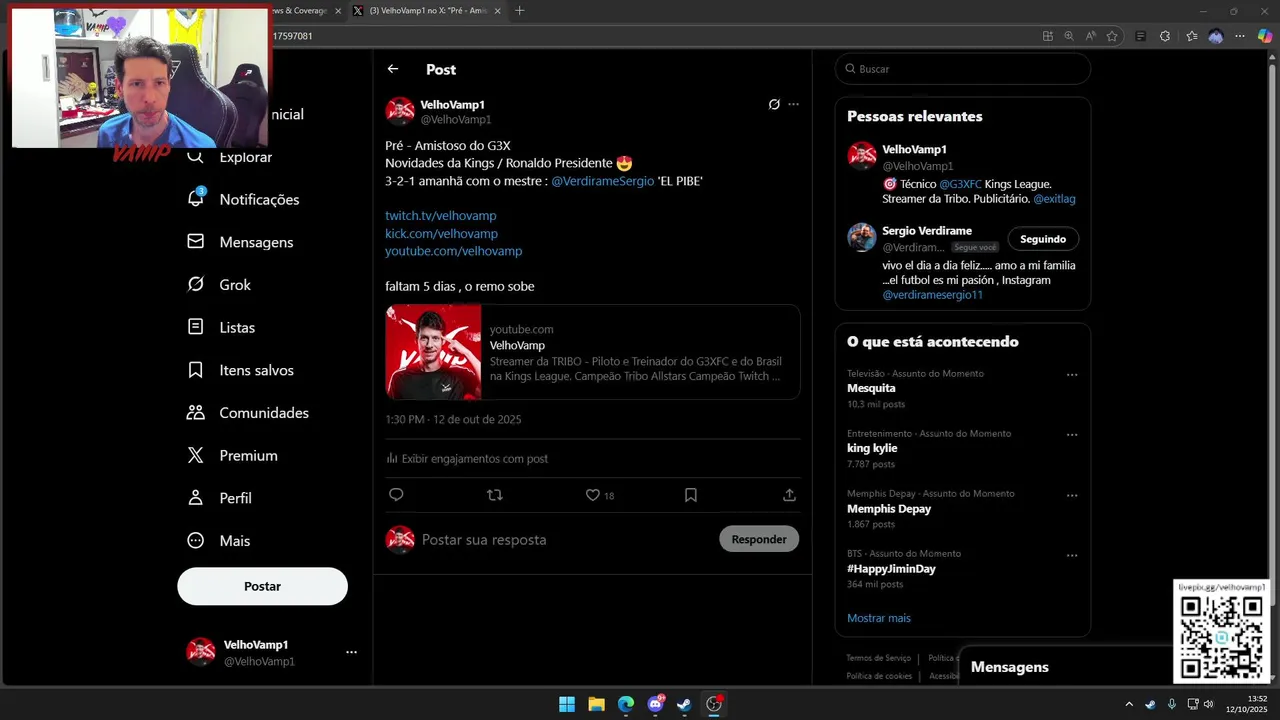The height and width of the screenshot is (720, 1280).
Task: Open the Memphis Depay trending topic
Action: tap(889, 509)
